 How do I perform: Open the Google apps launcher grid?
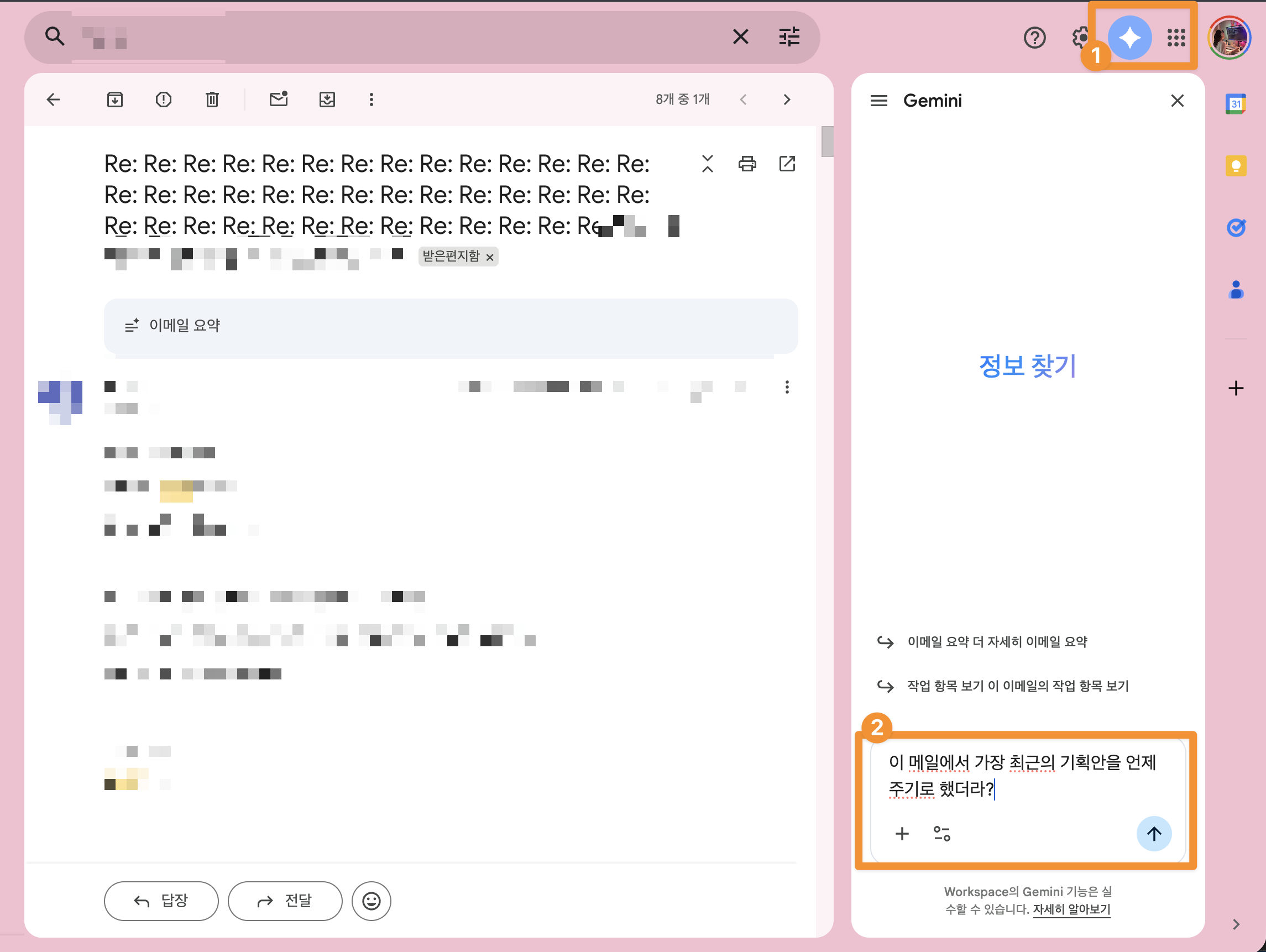1175,37
